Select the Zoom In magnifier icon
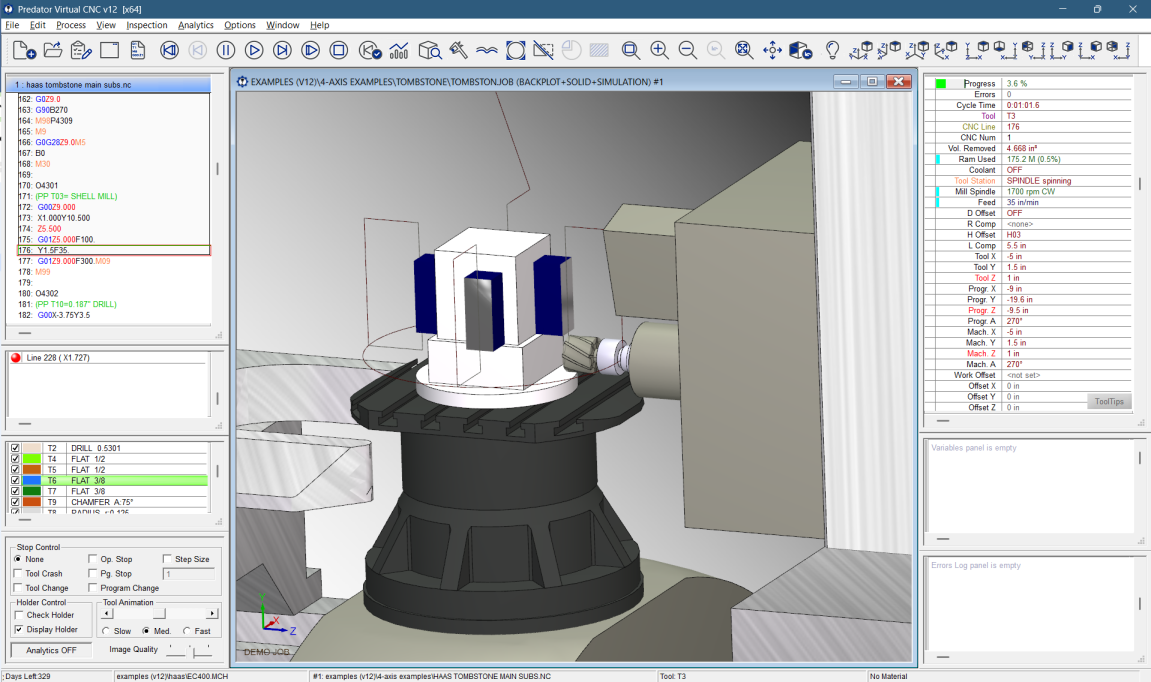 coord(660,47)
